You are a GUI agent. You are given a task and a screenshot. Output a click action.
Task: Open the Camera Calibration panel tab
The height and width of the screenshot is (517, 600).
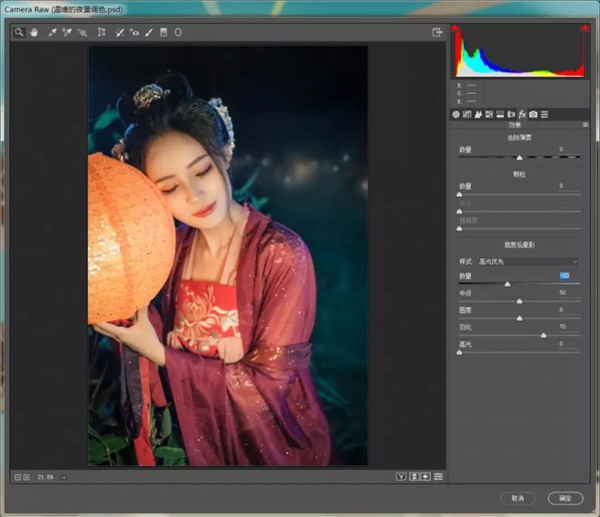pyautogui.click(x=533, y=114)
